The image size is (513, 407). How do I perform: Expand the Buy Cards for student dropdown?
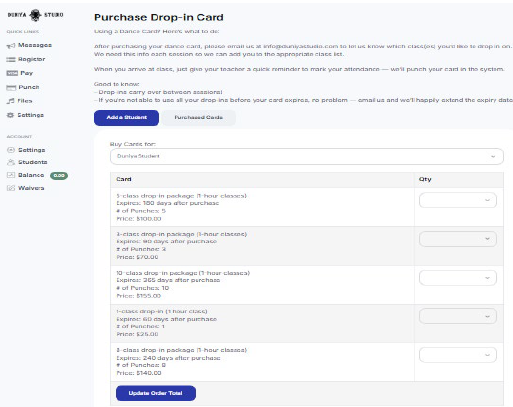click(307, 156)
